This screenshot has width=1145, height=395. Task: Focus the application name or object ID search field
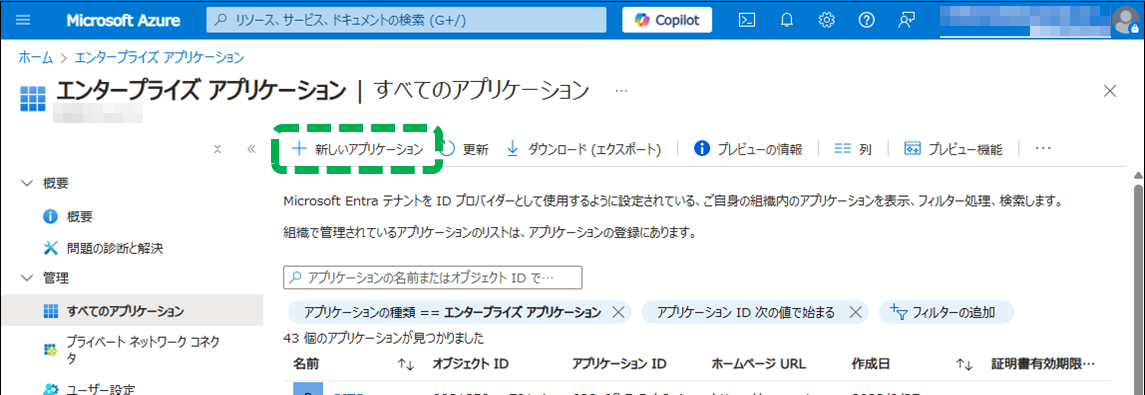(432, 277)
